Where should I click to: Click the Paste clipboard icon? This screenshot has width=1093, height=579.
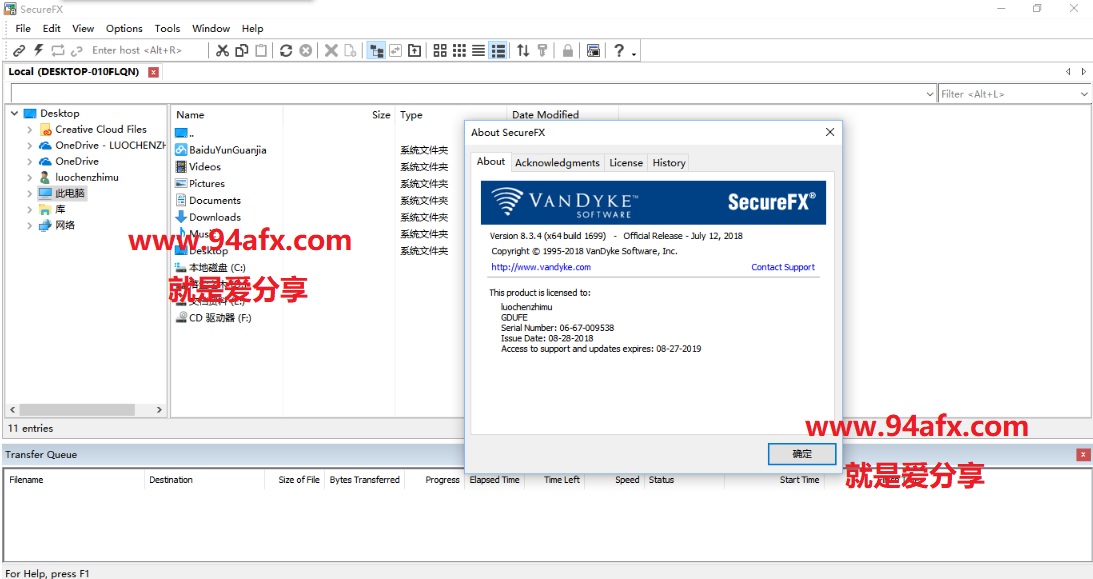pos(261,50)
